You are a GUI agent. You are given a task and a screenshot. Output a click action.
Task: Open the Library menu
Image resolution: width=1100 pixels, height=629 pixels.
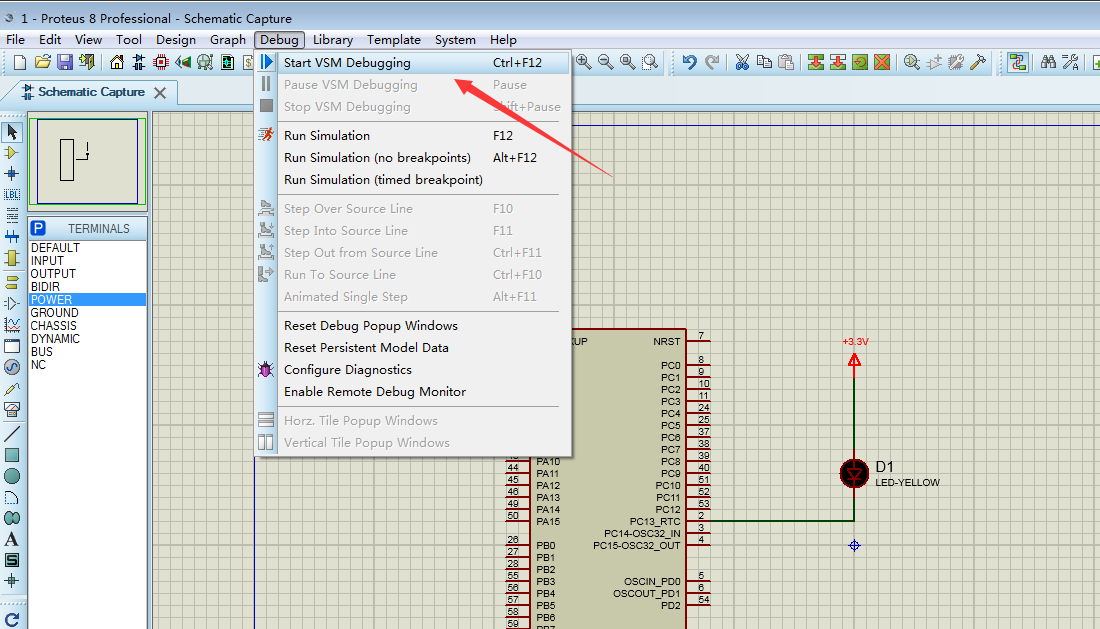click(332, 40)
